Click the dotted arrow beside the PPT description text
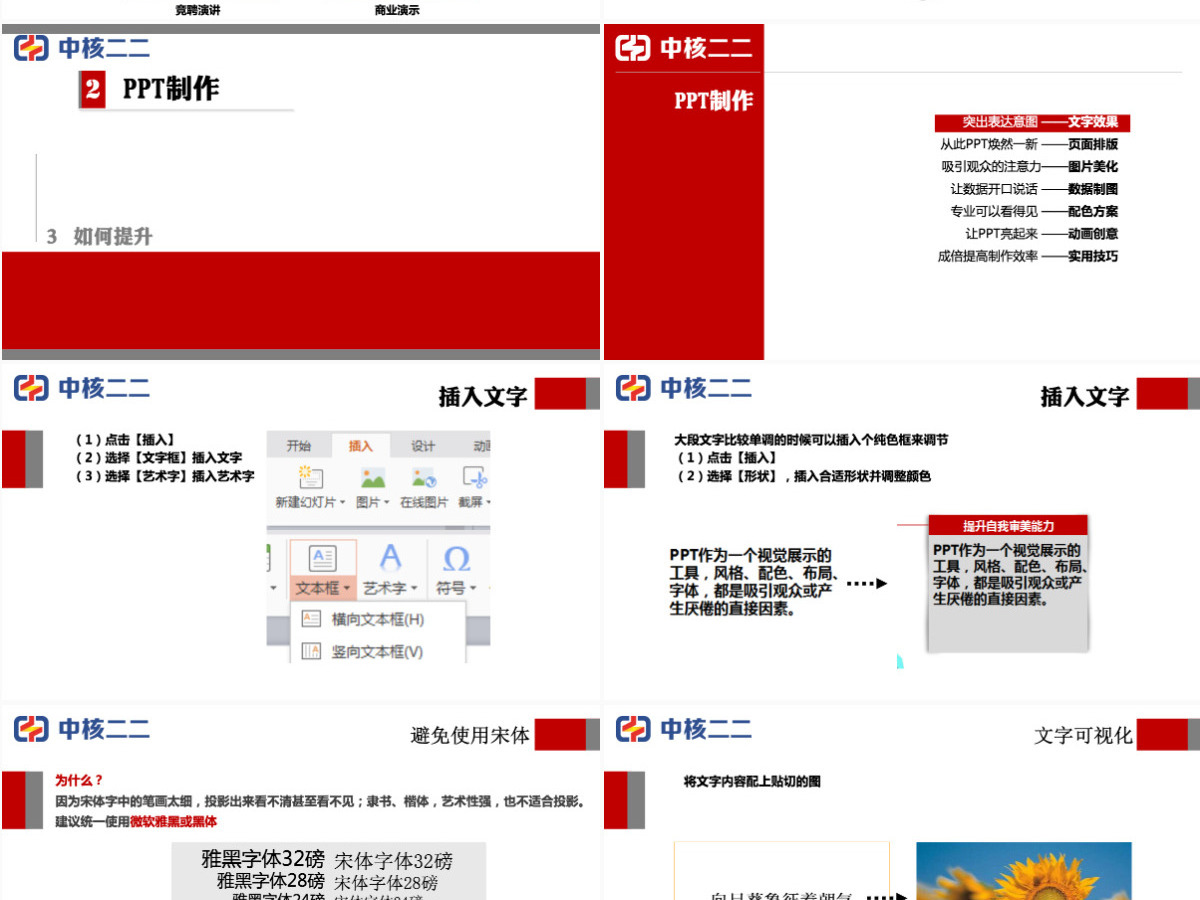This screenshot has height=900, width=1200. coord(867,583)
